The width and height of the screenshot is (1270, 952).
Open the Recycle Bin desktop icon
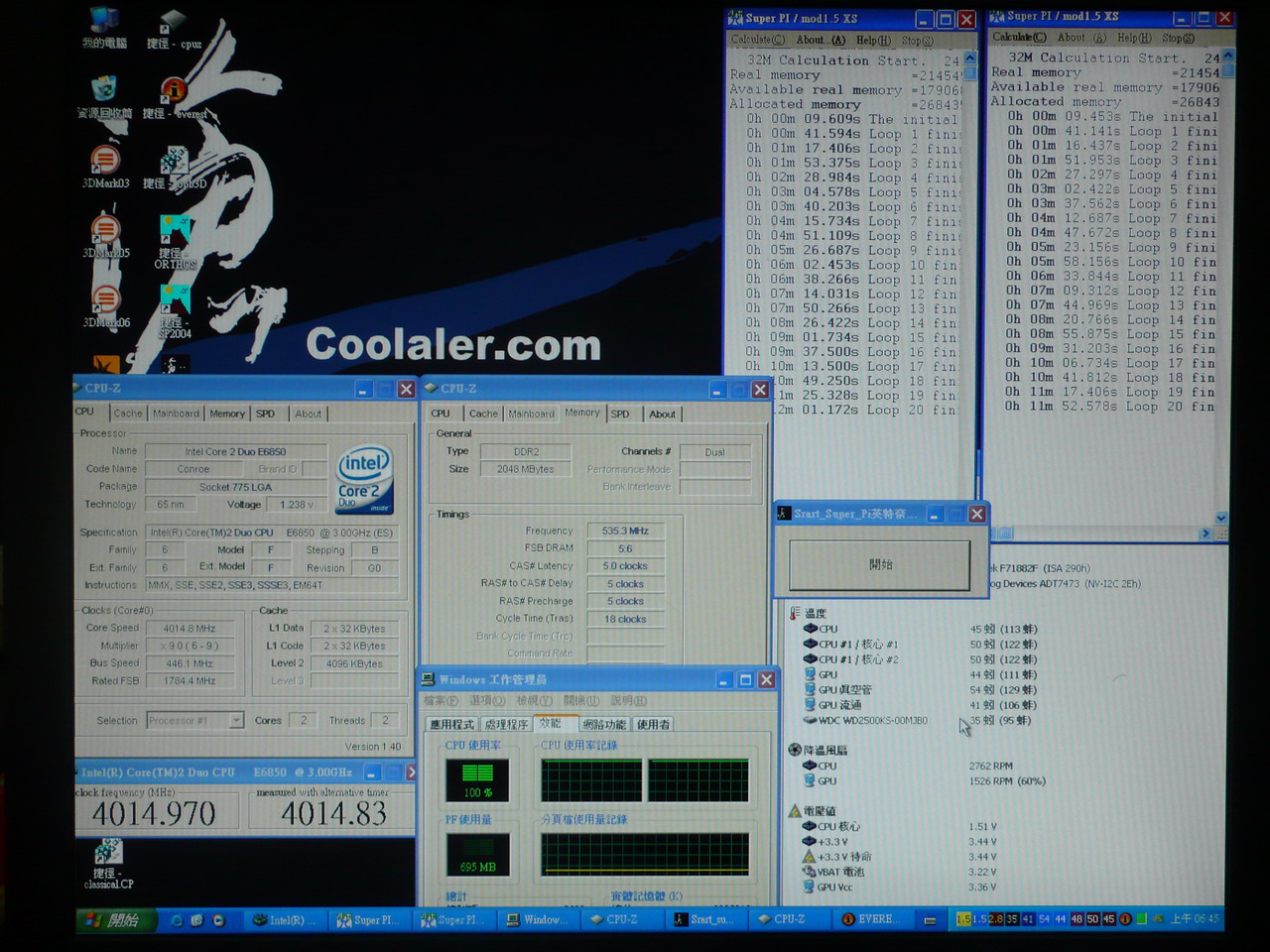(104, 95)
